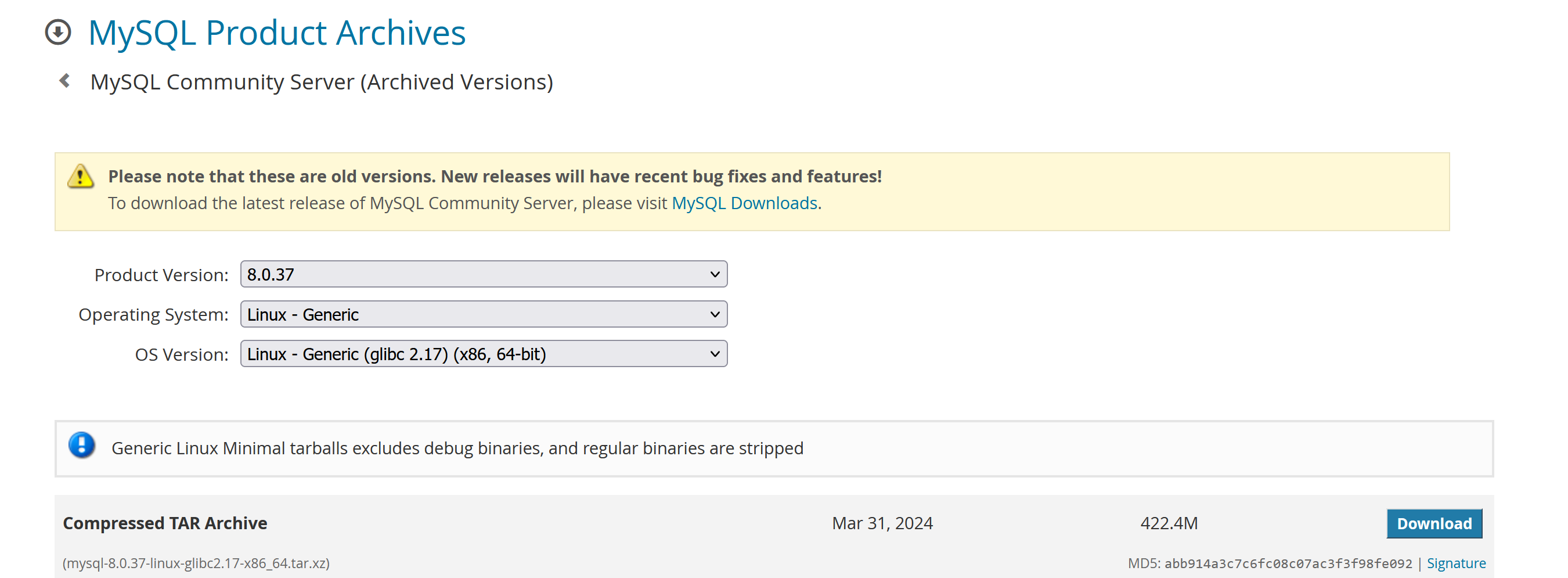Click the Operating System field label

coord(153,315)
